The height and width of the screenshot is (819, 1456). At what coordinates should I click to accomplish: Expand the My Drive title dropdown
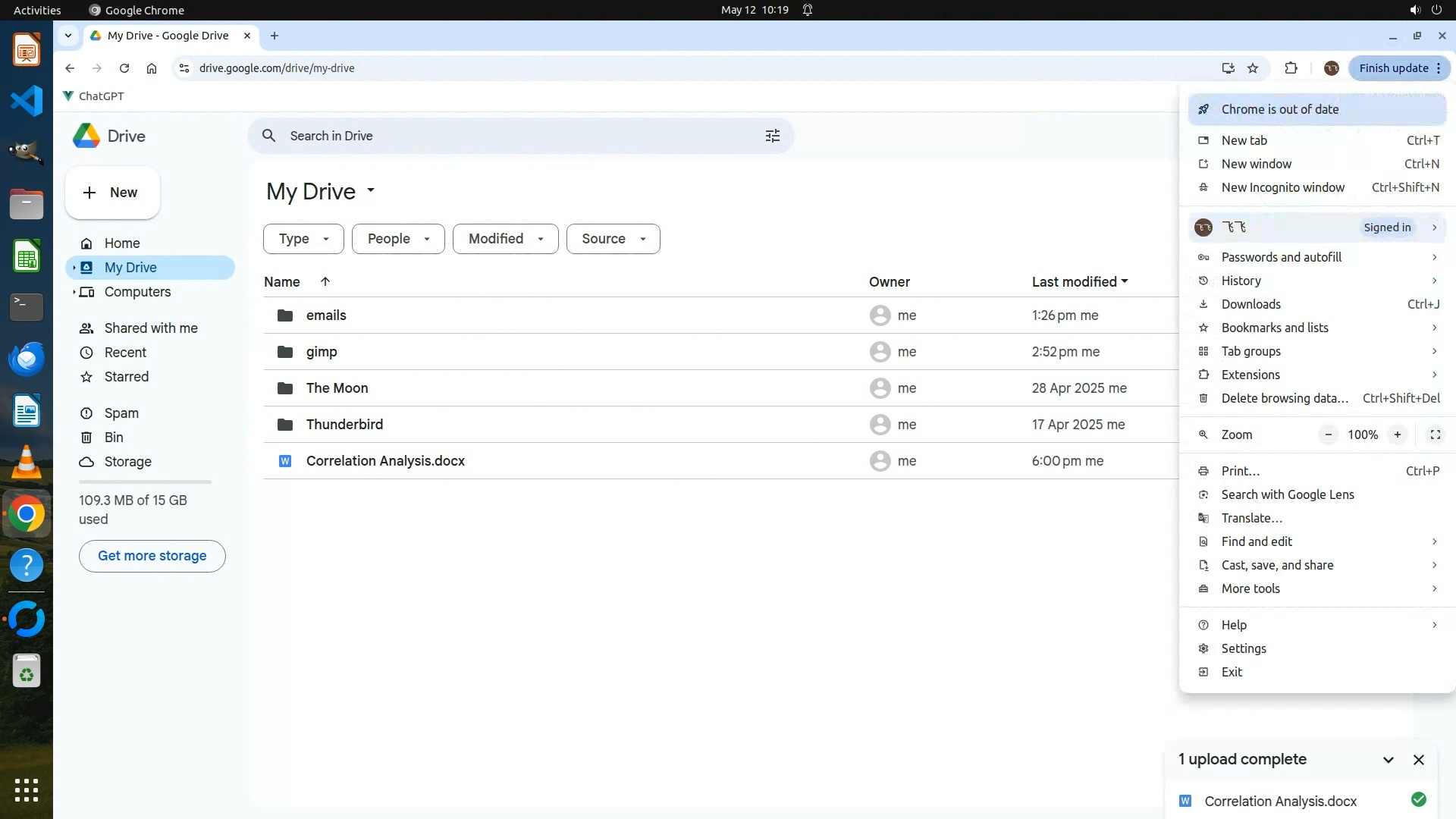[371, 190]
